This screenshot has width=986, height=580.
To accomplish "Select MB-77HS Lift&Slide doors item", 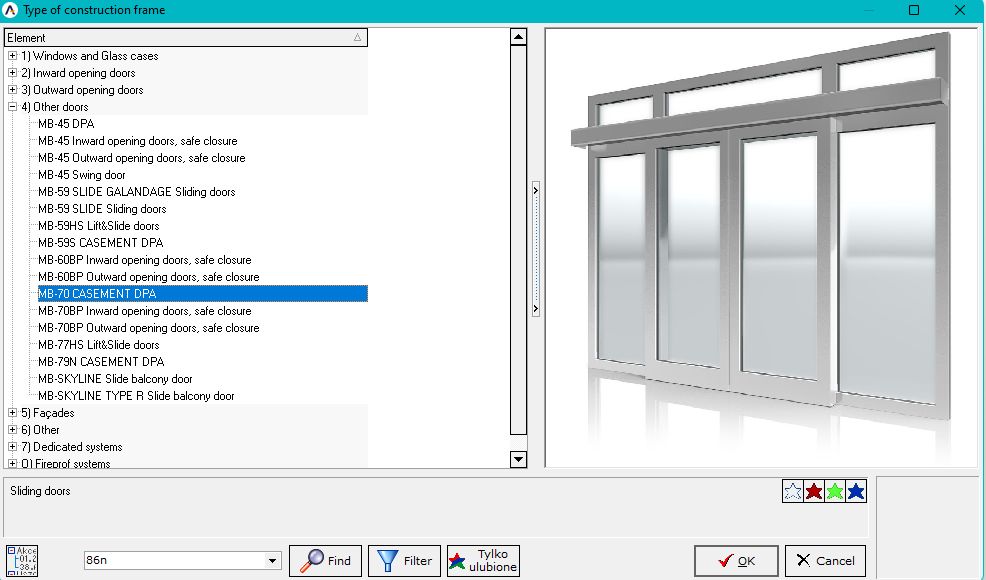I will point(98,345).
